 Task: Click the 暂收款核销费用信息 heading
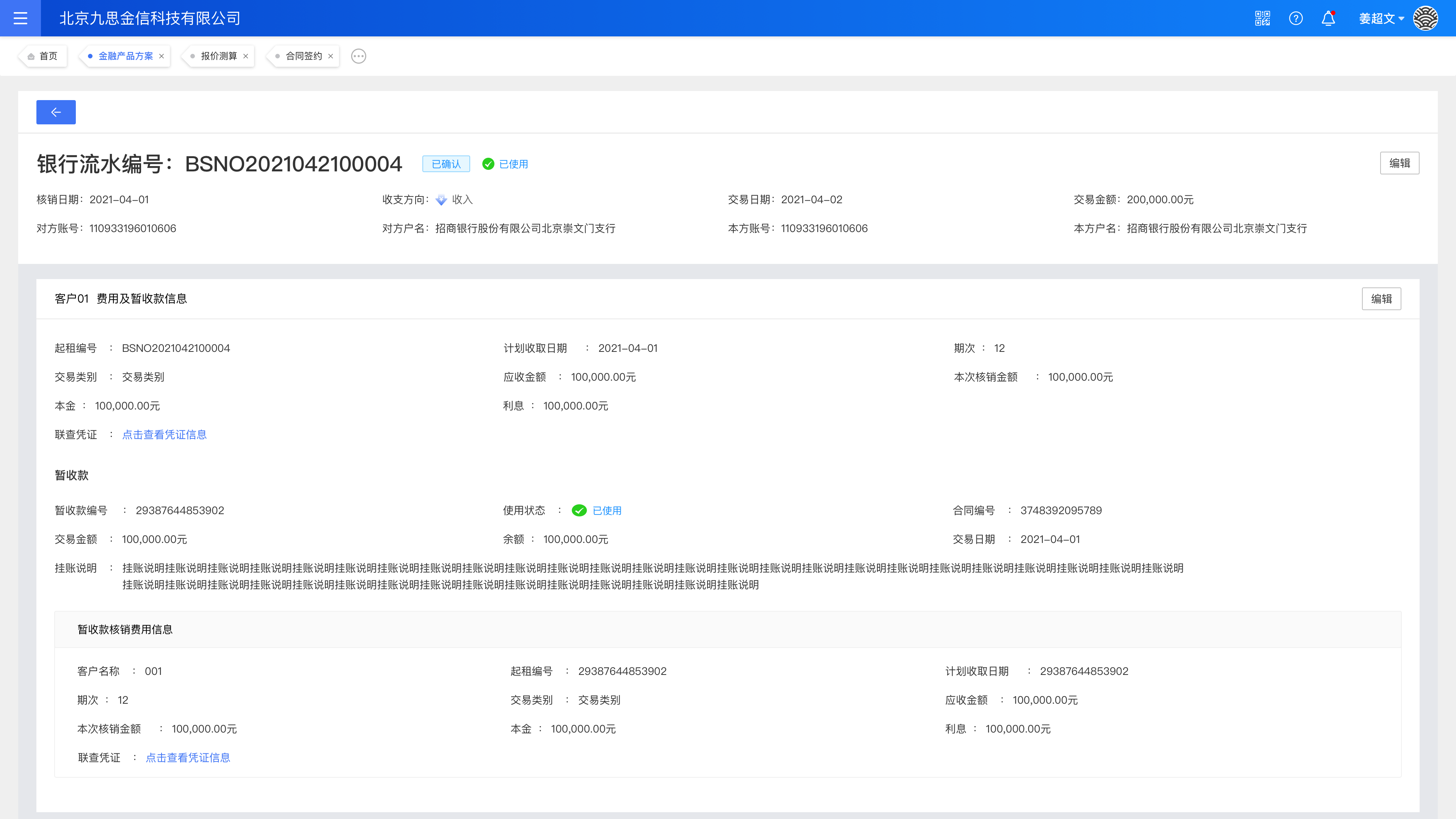click(x=125, y=630)
